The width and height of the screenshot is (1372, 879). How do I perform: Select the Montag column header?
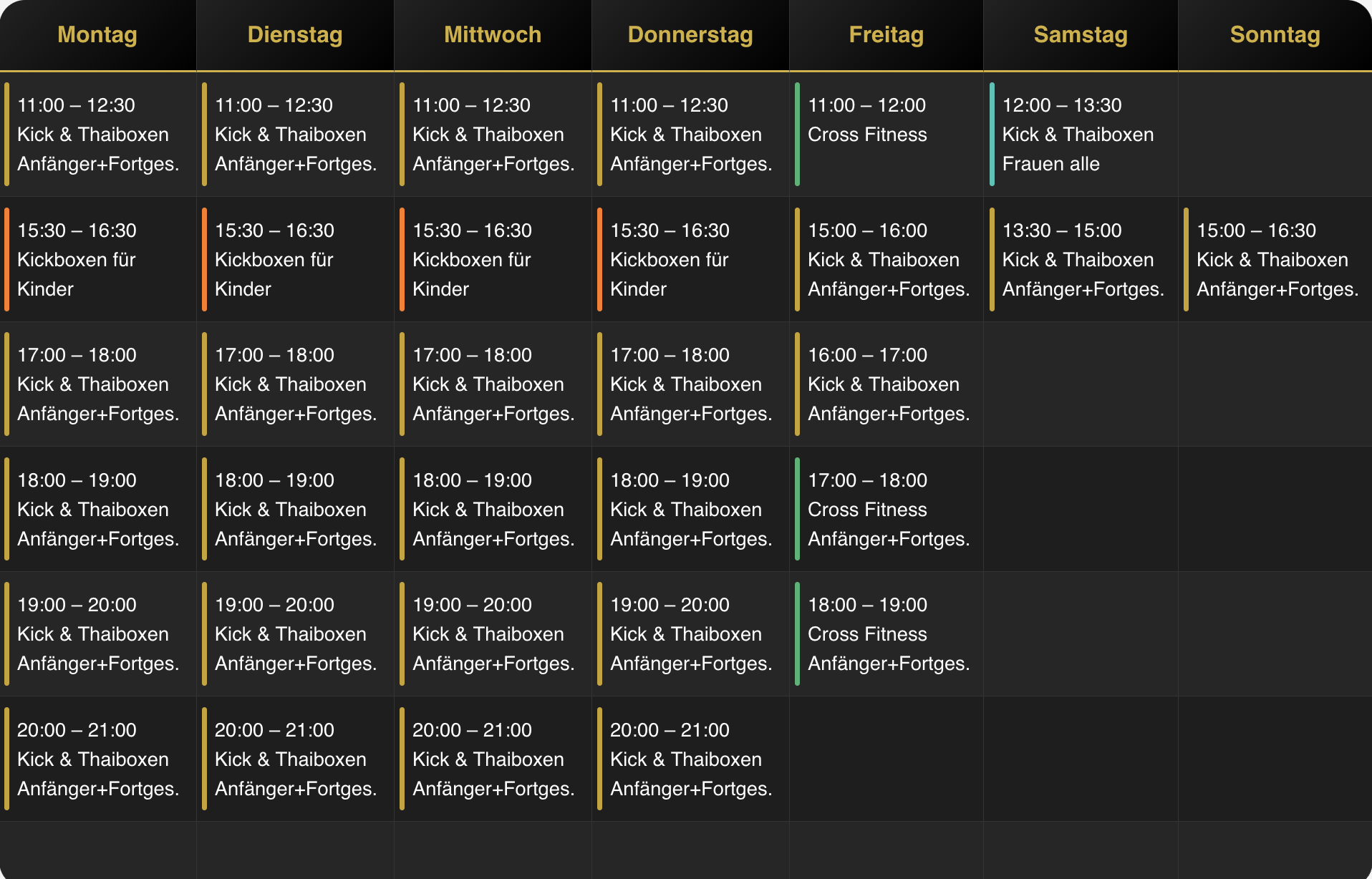97,34
